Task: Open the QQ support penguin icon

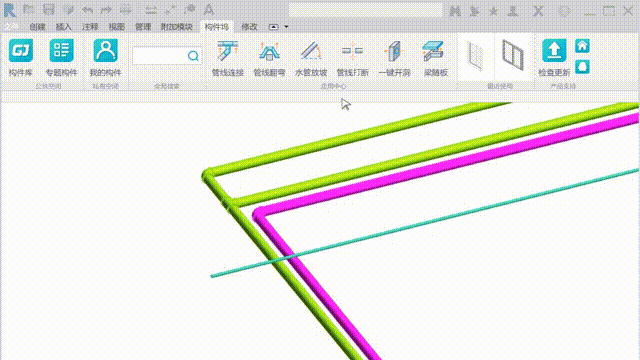Action: (582, 66)
